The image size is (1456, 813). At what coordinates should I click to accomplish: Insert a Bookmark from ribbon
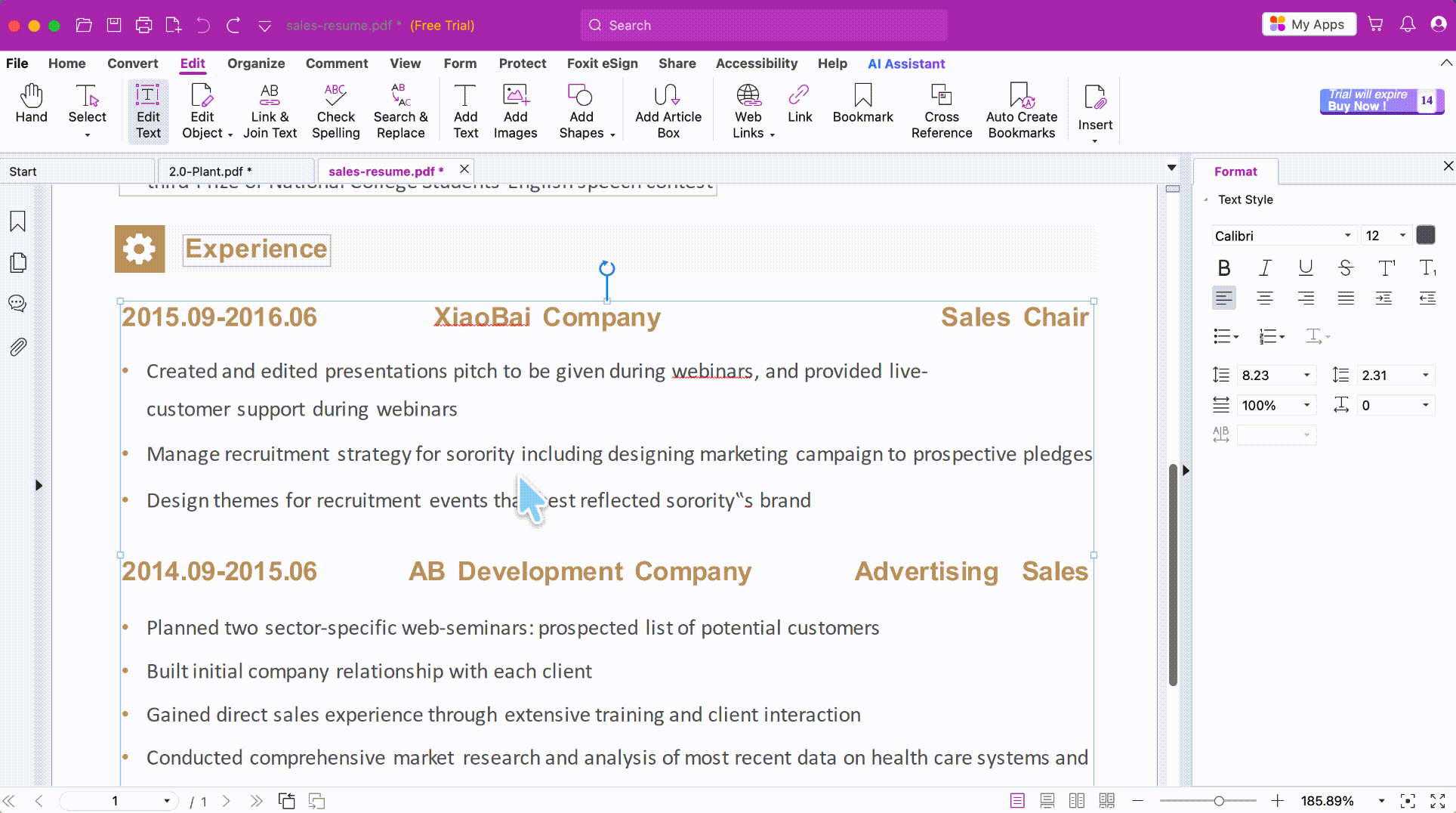coord(862,104)
